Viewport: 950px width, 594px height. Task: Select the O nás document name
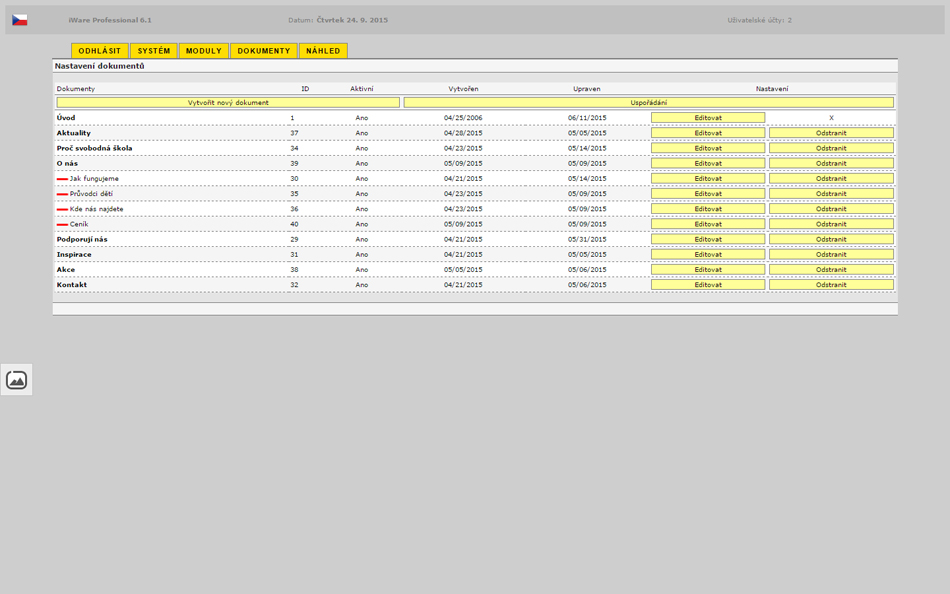[x=67, y=163]
